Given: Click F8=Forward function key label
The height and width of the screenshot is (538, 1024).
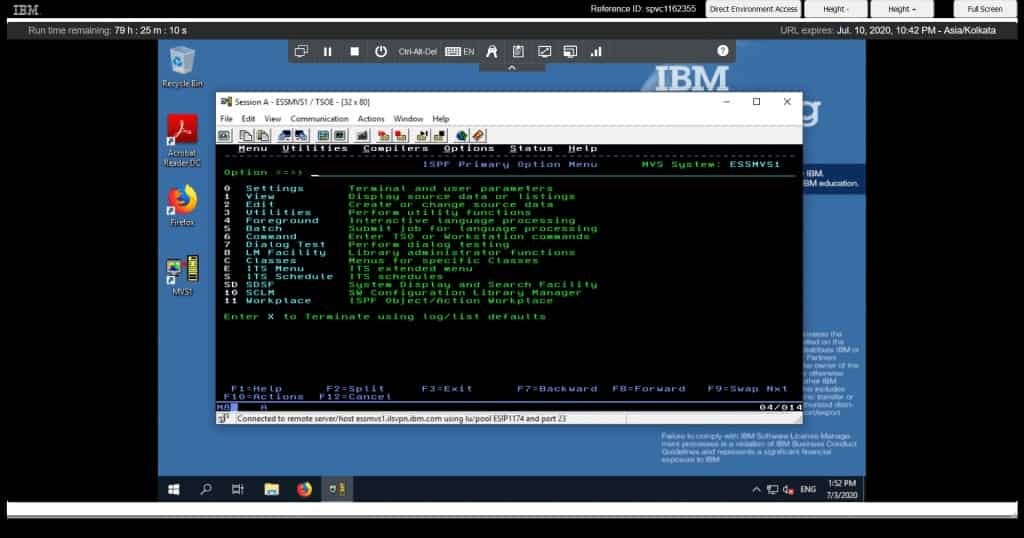Looking at the screenshot, I should (648, 388).
